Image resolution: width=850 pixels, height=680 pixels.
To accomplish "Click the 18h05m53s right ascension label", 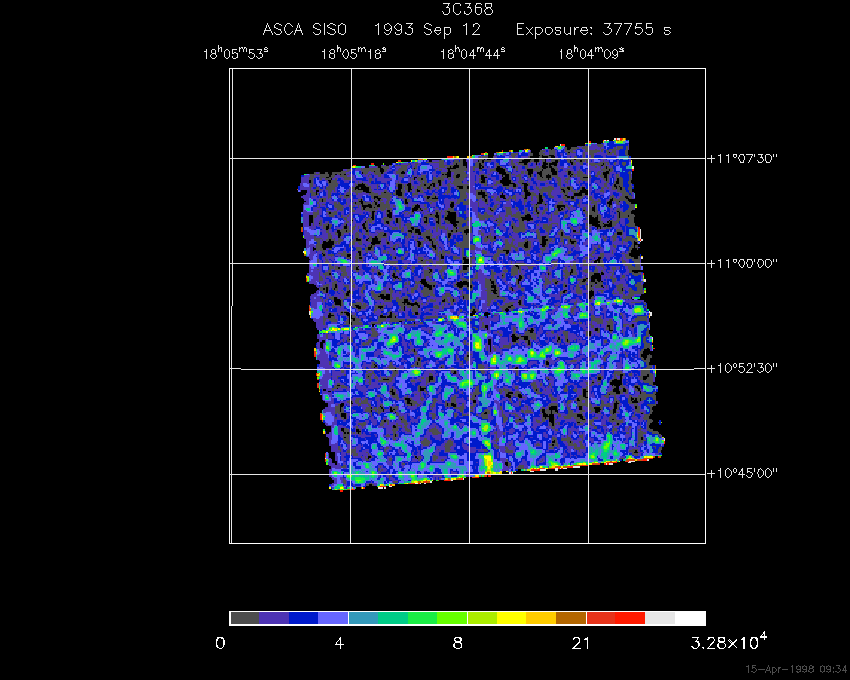I will point(236,53).
